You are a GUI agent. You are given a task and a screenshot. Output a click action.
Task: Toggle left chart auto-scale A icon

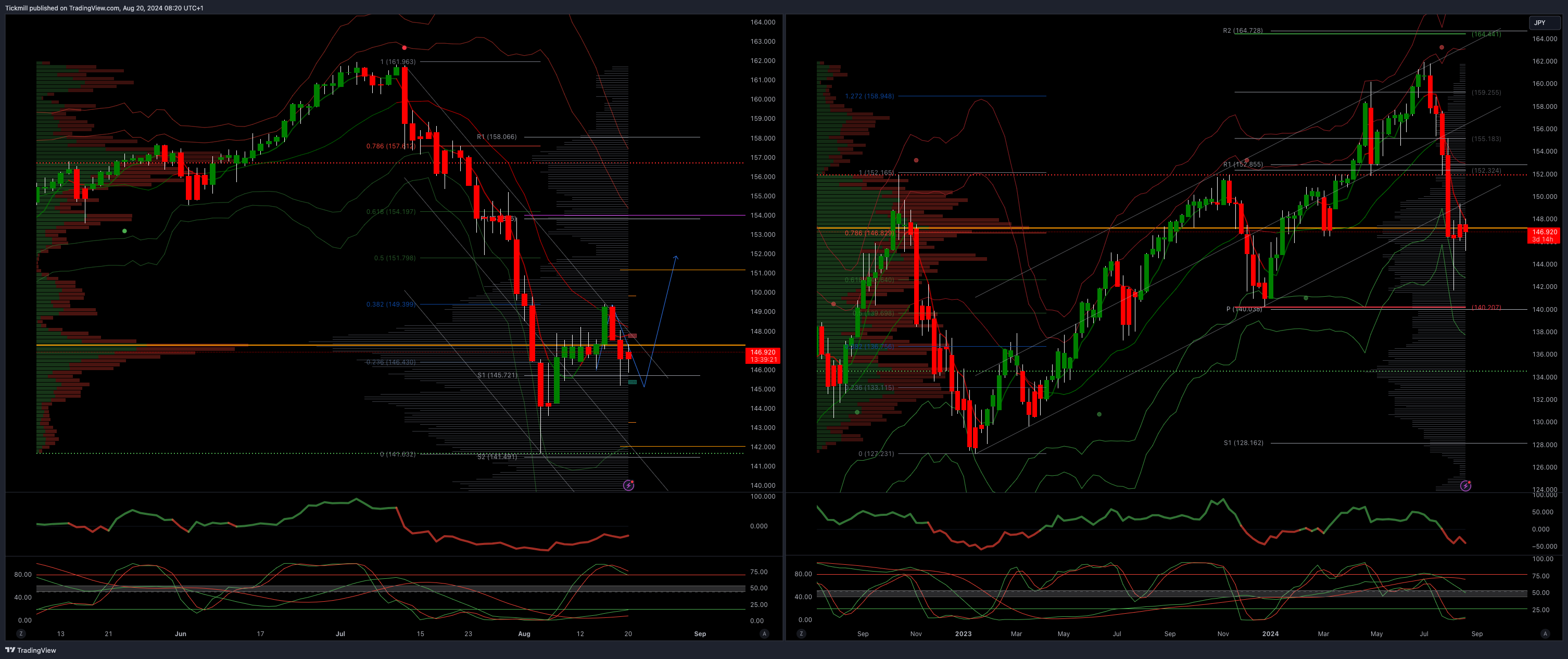[765, 633]
